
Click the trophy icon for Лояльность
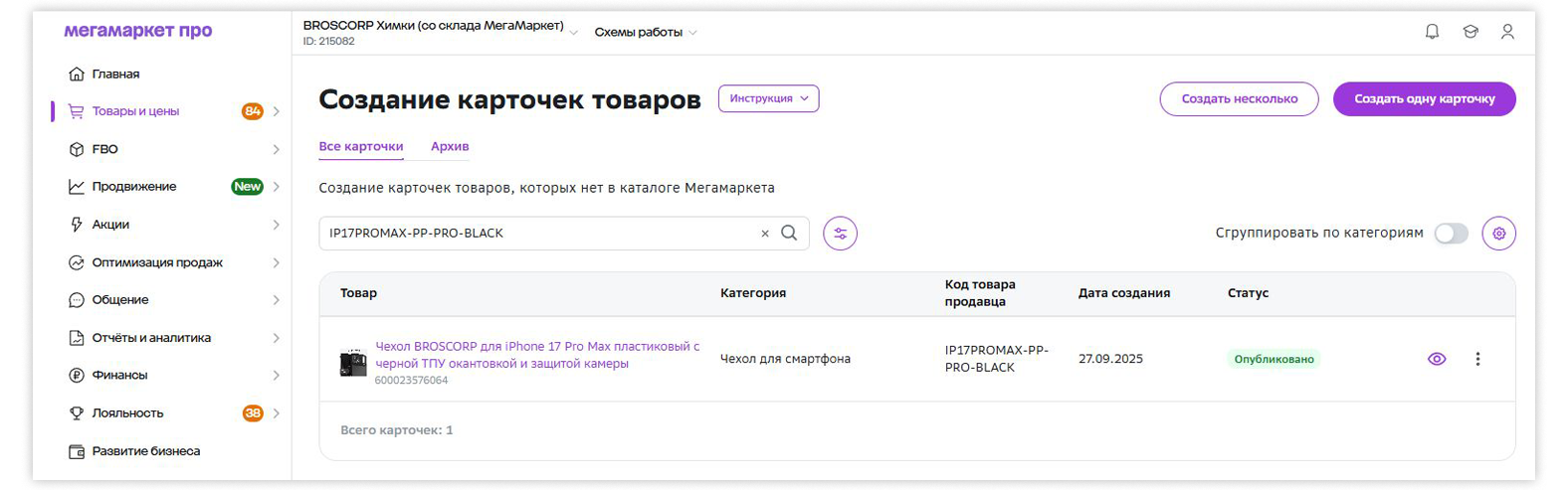click(77, 413)
